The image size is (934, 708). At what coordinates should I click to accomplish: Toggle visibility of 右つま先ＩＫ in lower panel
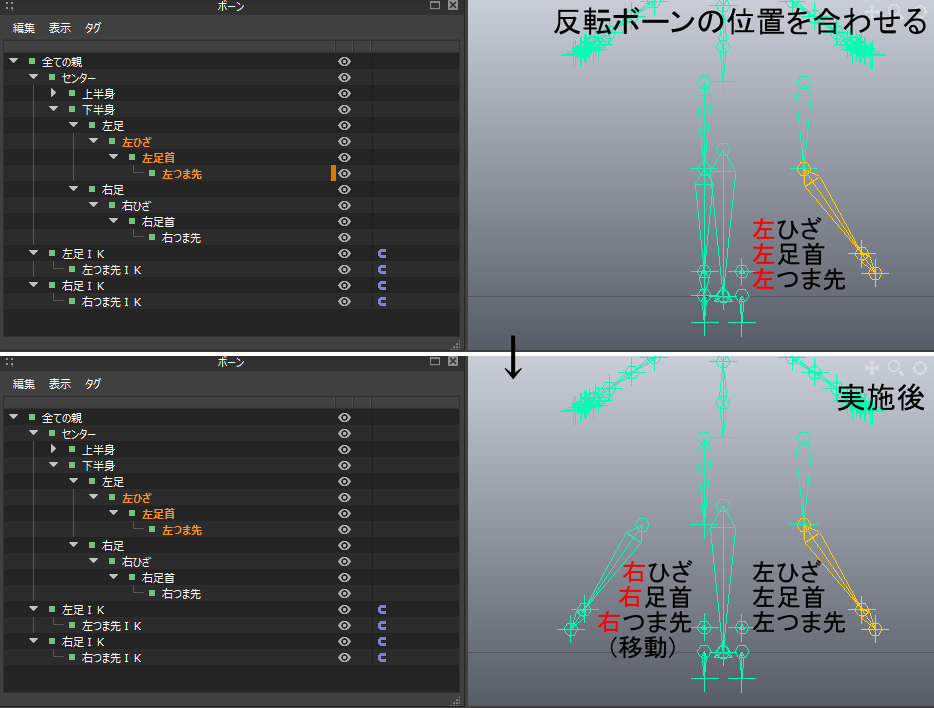(344, 658)
